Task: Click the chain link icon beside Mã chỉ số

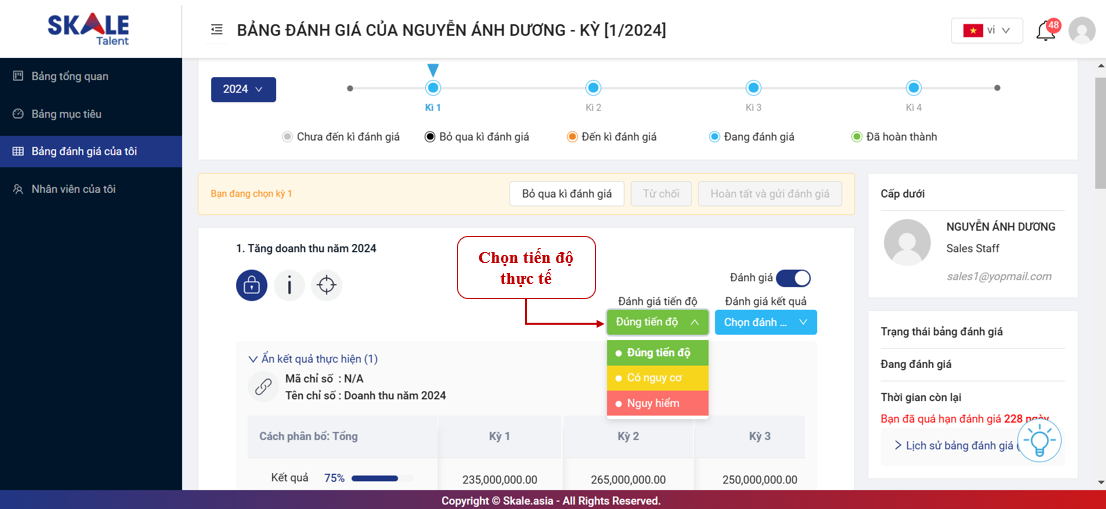Action: (263, 386)
